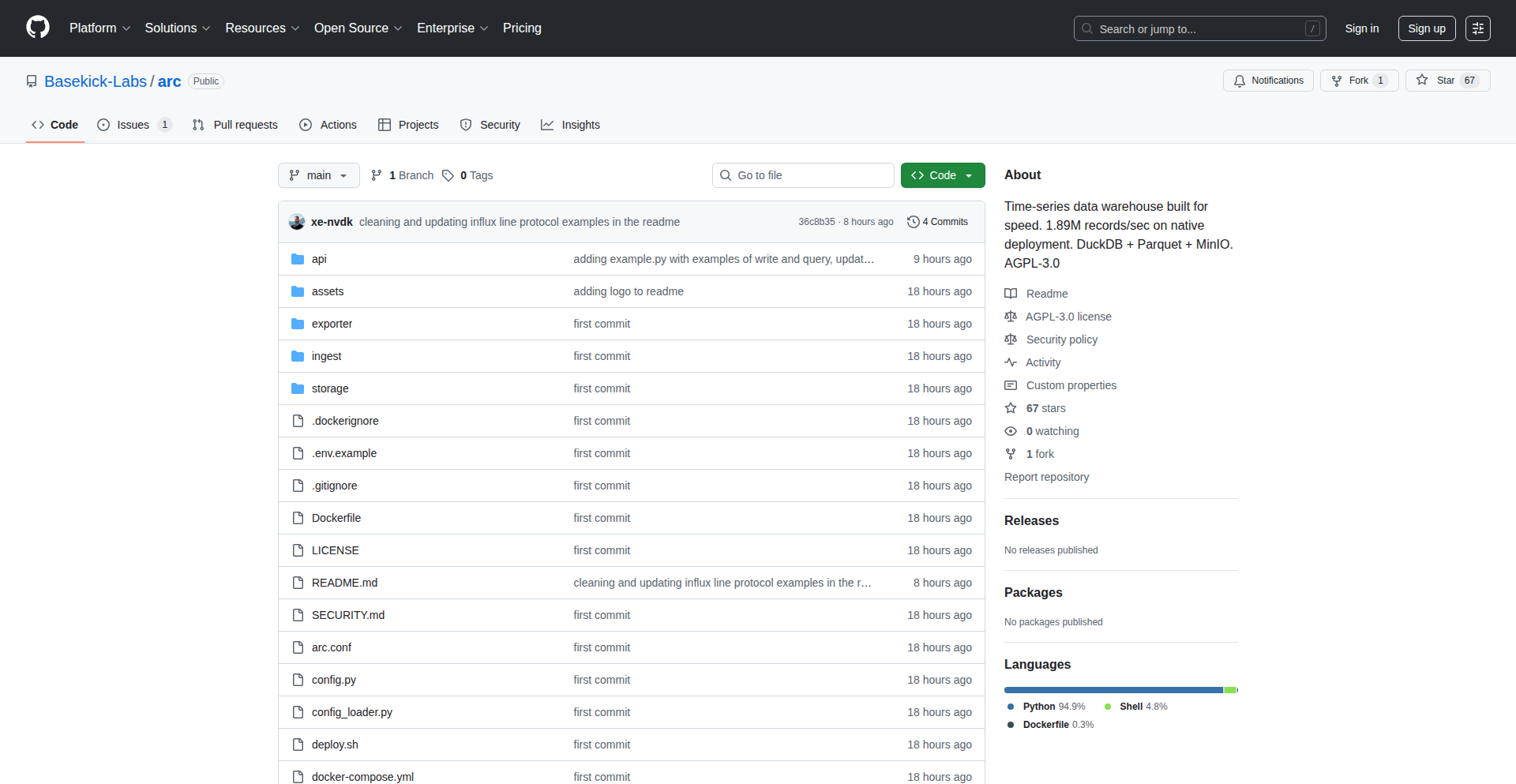
Task: Open the green Code dropdown
Action: (942, 175)
